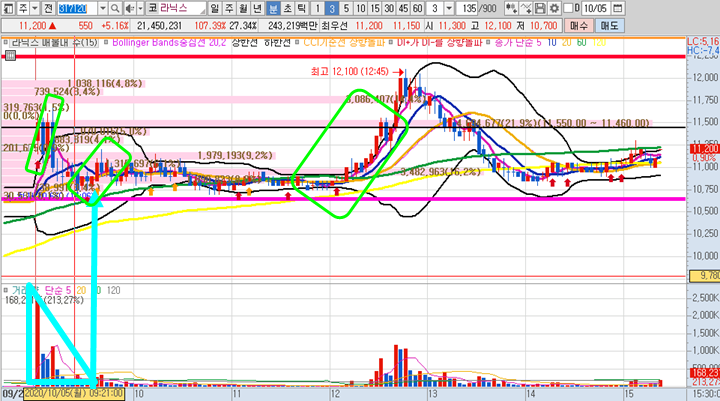The image size is (720, 401).
Task: Select the 60 minute interval button
Action: 417,8
